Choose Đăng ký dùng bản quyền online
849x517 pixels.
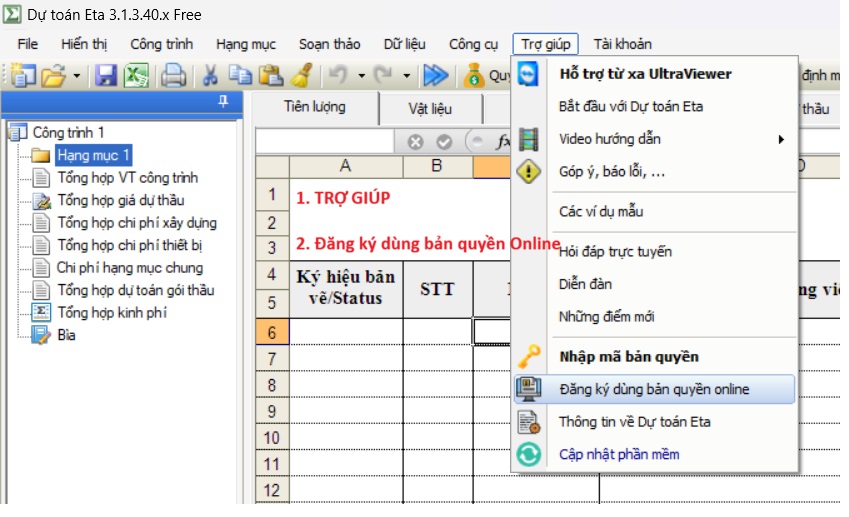coord(655,389)
